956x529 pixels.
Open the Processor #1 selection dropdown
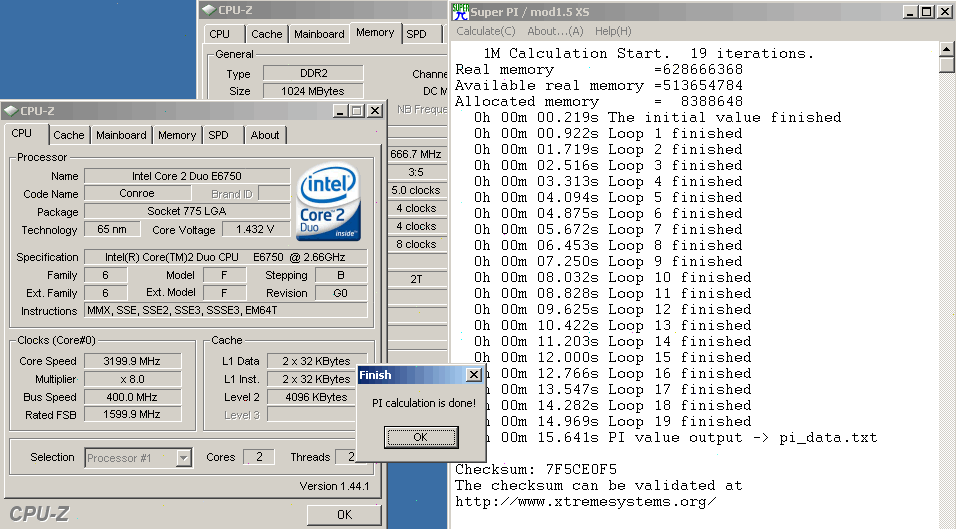click(x=183, y=458)
